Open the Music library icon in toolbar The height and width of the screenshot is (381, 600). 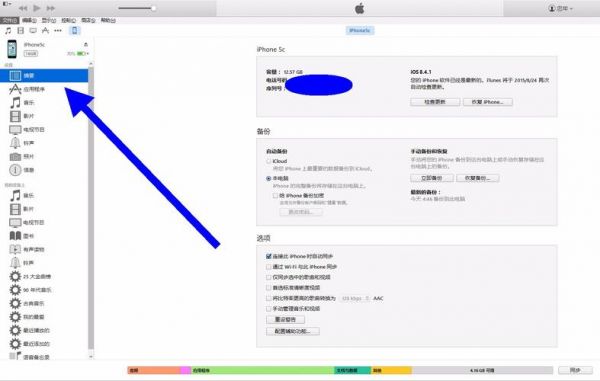click(8, 31)
